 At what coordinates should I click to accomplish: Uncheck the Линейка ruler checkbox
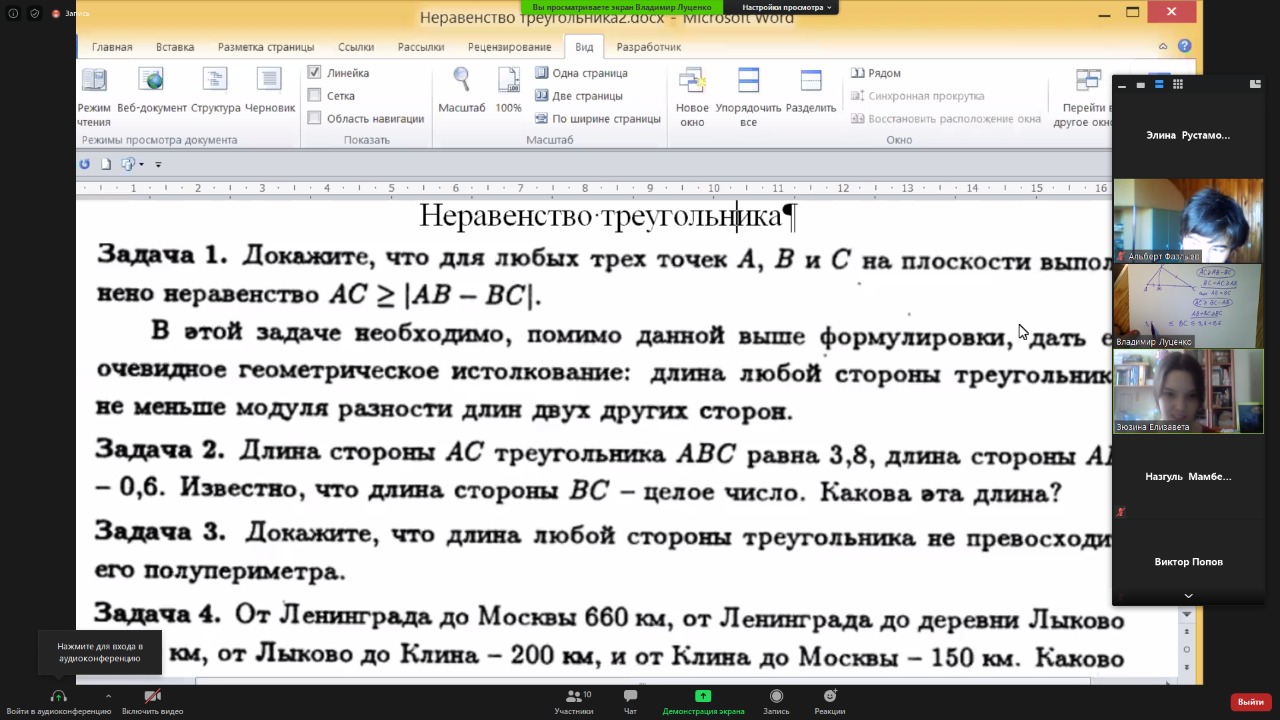[x=314, y=73]
